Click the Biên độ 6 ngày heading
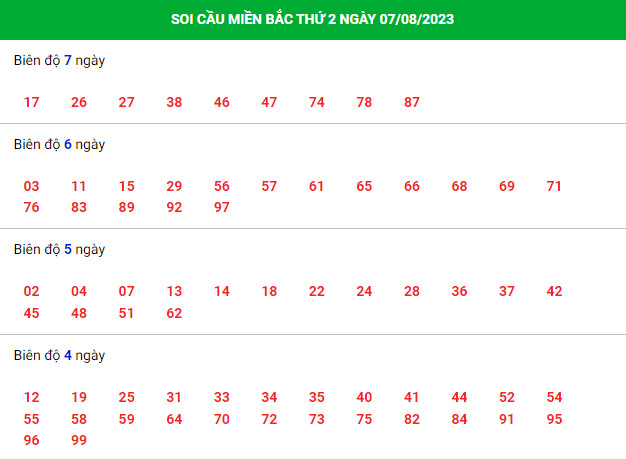This screenshot has width=626, height=459. [x=59, y=144]
